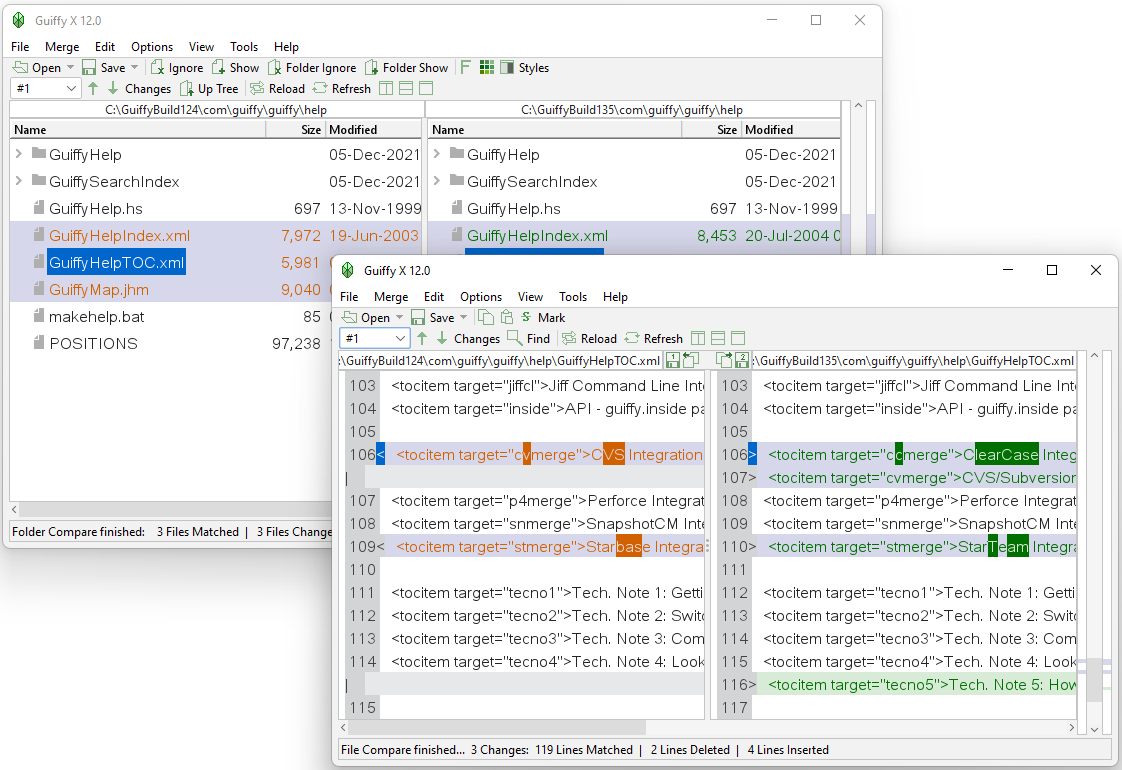
Task: Save first file using the disk 1 icon
Action: 673,361
